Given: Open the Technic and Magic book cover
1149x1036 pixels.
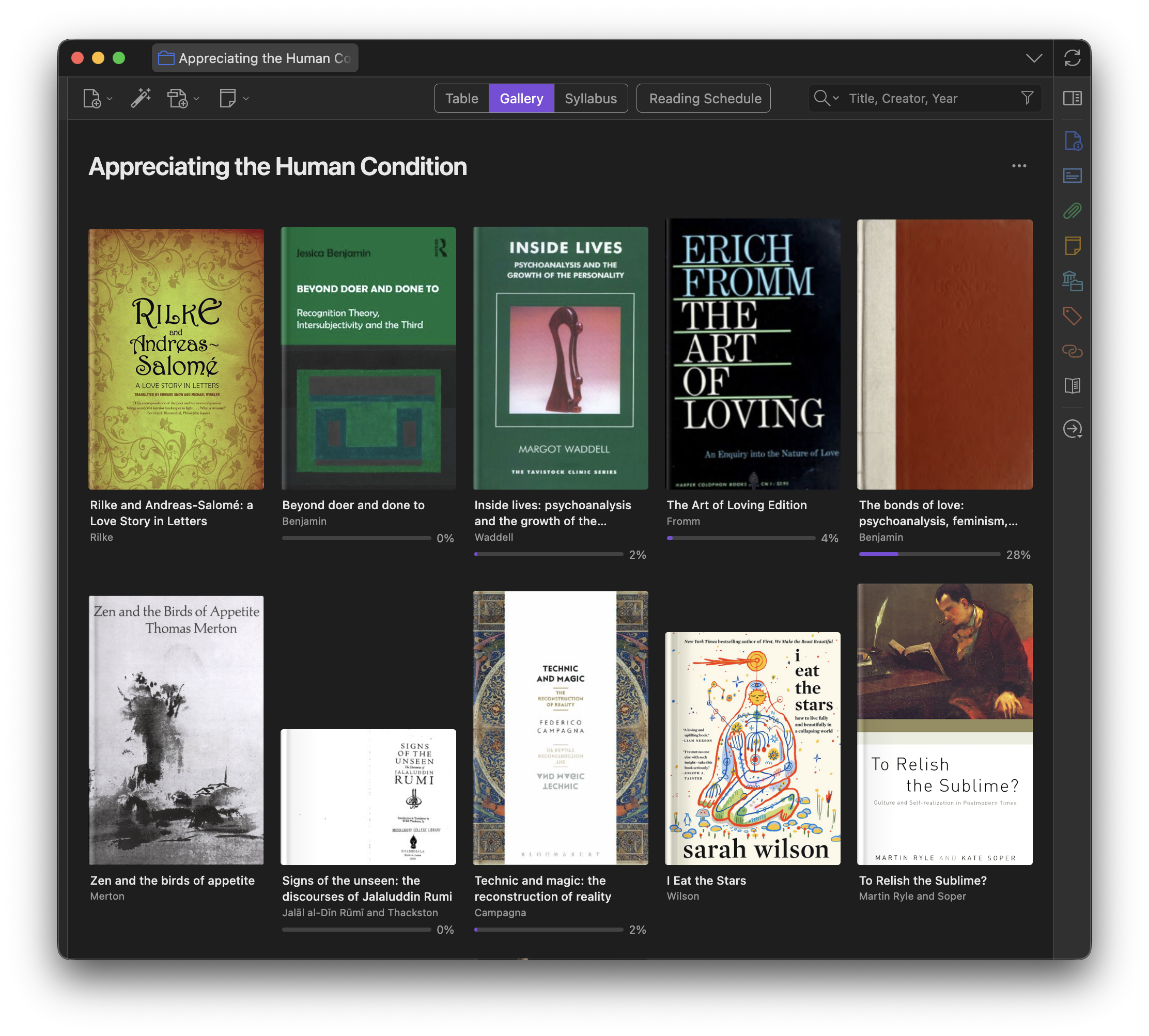Looking at the screenshot, I should pyautogui.click(x=560, y=728).
